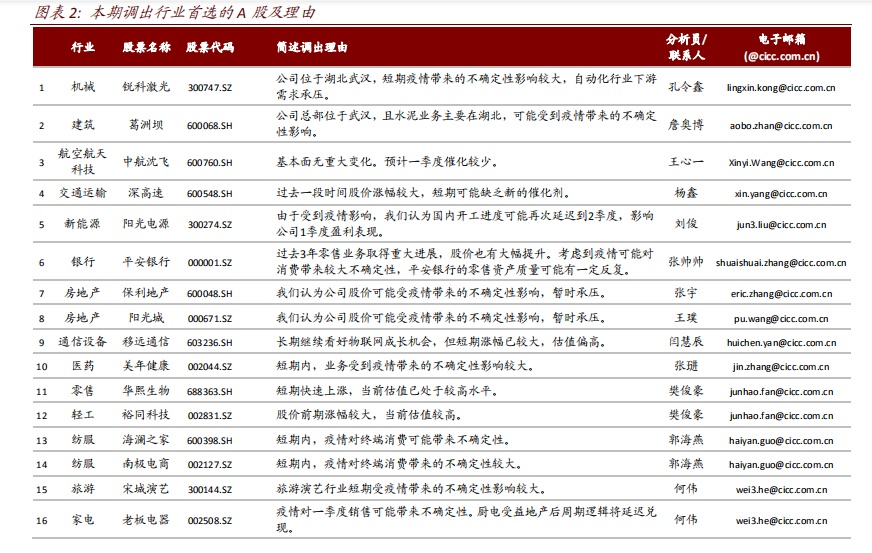The width and height of the screenshot is (872, 553).
Task: Click the 股票名称 column header
Action: [146, 47]
